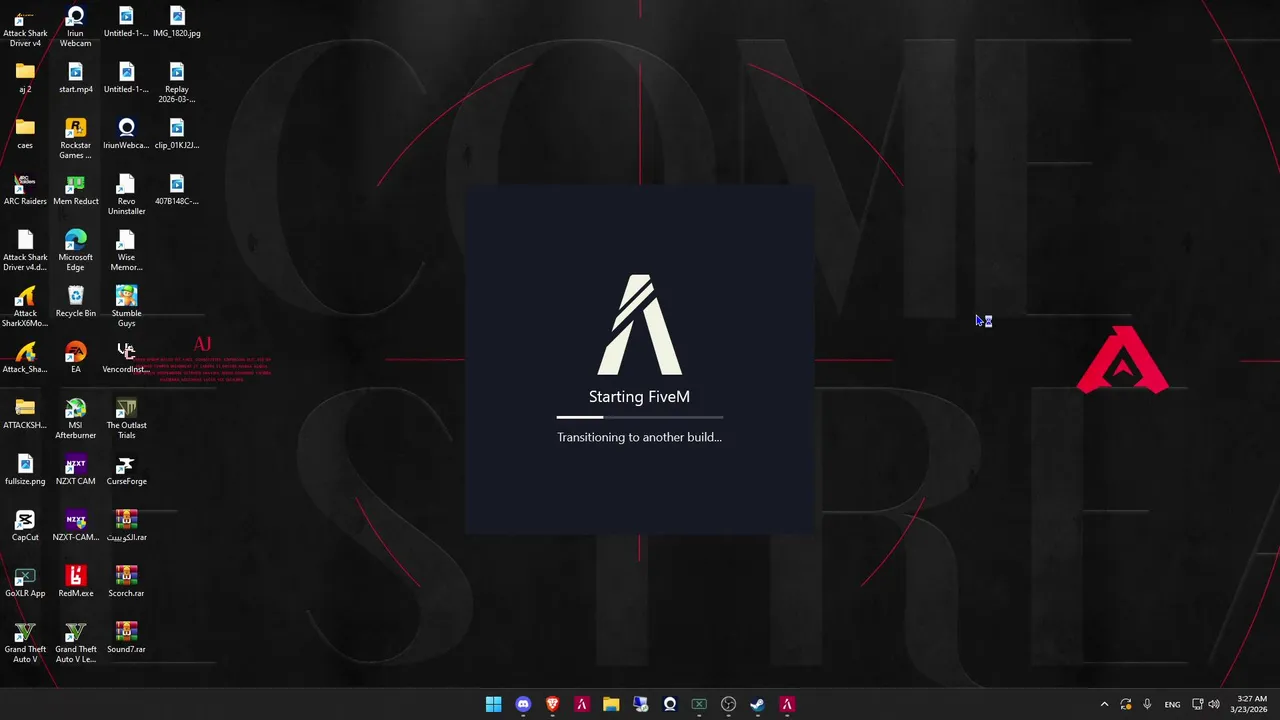Screen dimensions: 1280x720
Task: Select the Grand Theft Auto V Legacy shortcut
Action: pyautogui.click(x=75, y=643)
